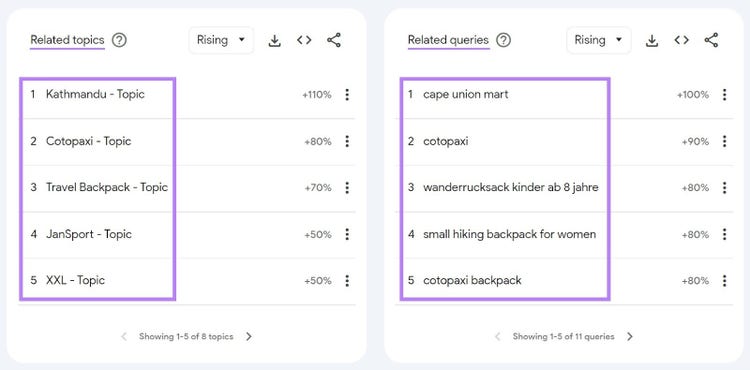Screen dimensions: 750x370
Task: Click the +100% value for cape union mart
Action: click(693, 95)
